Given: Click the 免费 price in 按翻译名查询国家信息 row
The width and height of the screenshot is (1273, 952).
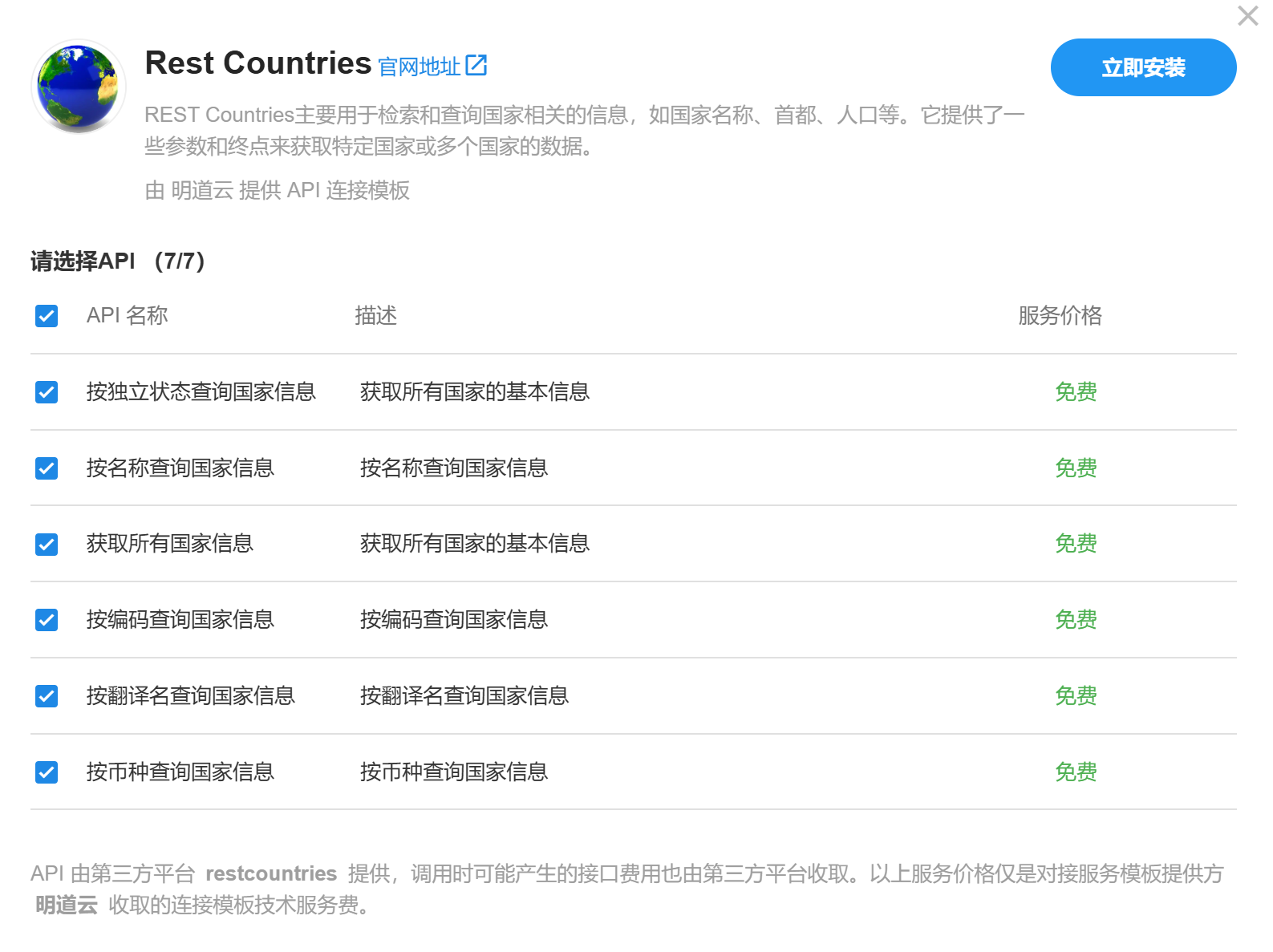Looking at the screenshot, I should pyautogui.click(x=1076, y=696).
